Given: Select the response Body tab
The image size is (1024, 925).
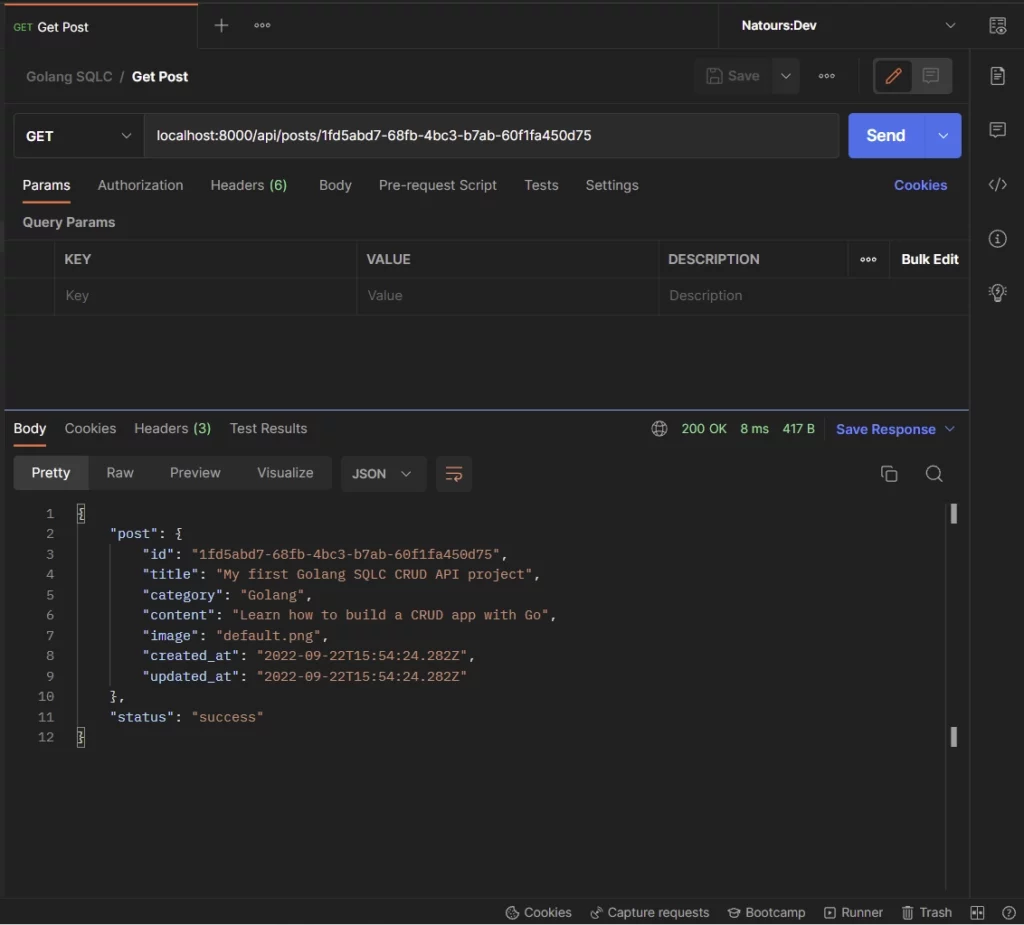Looking at the screenshot, I should coord(30,429).
